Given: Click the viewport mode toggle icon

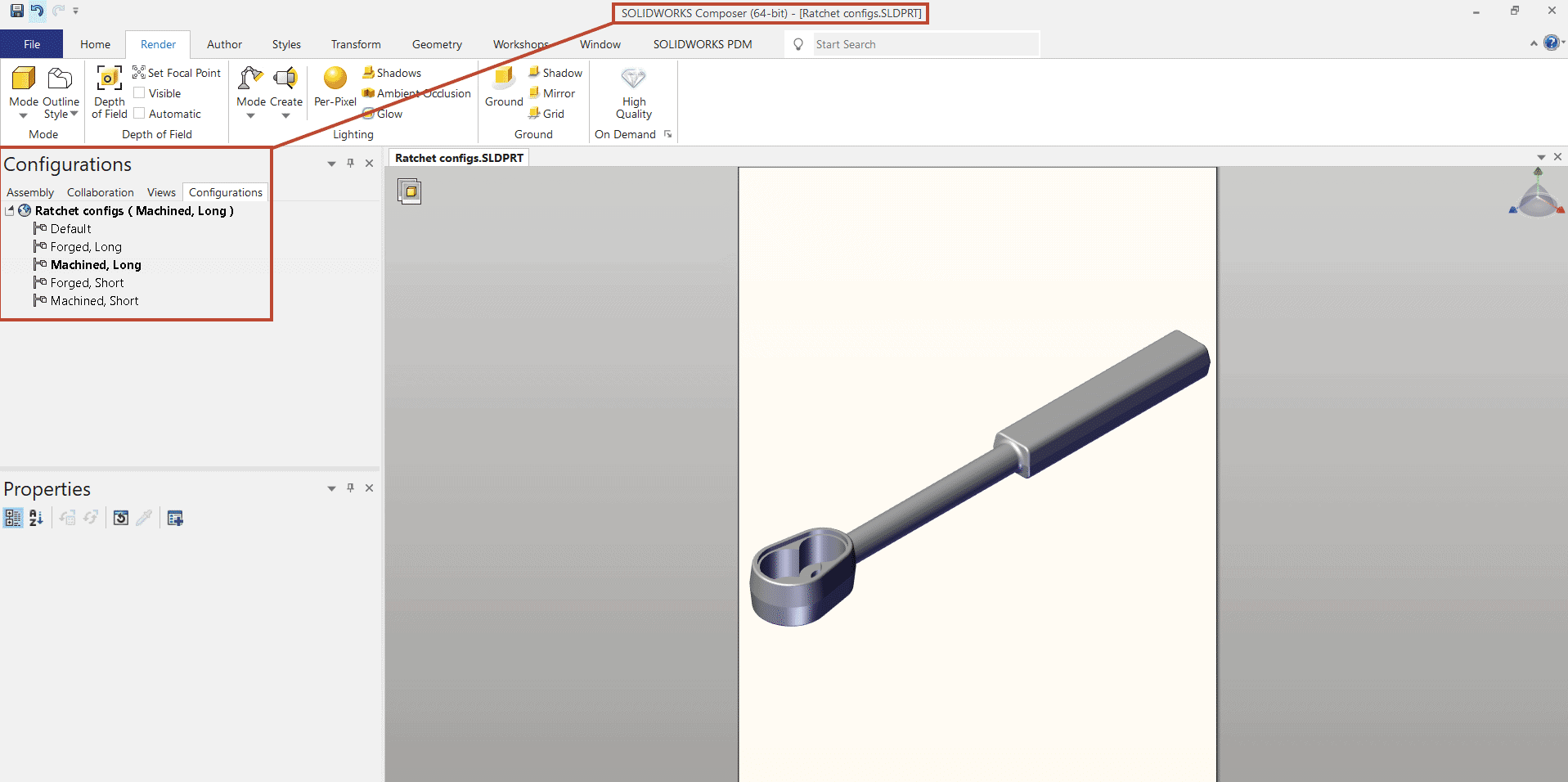Looking at the screenshot, I should coord(409,191).
